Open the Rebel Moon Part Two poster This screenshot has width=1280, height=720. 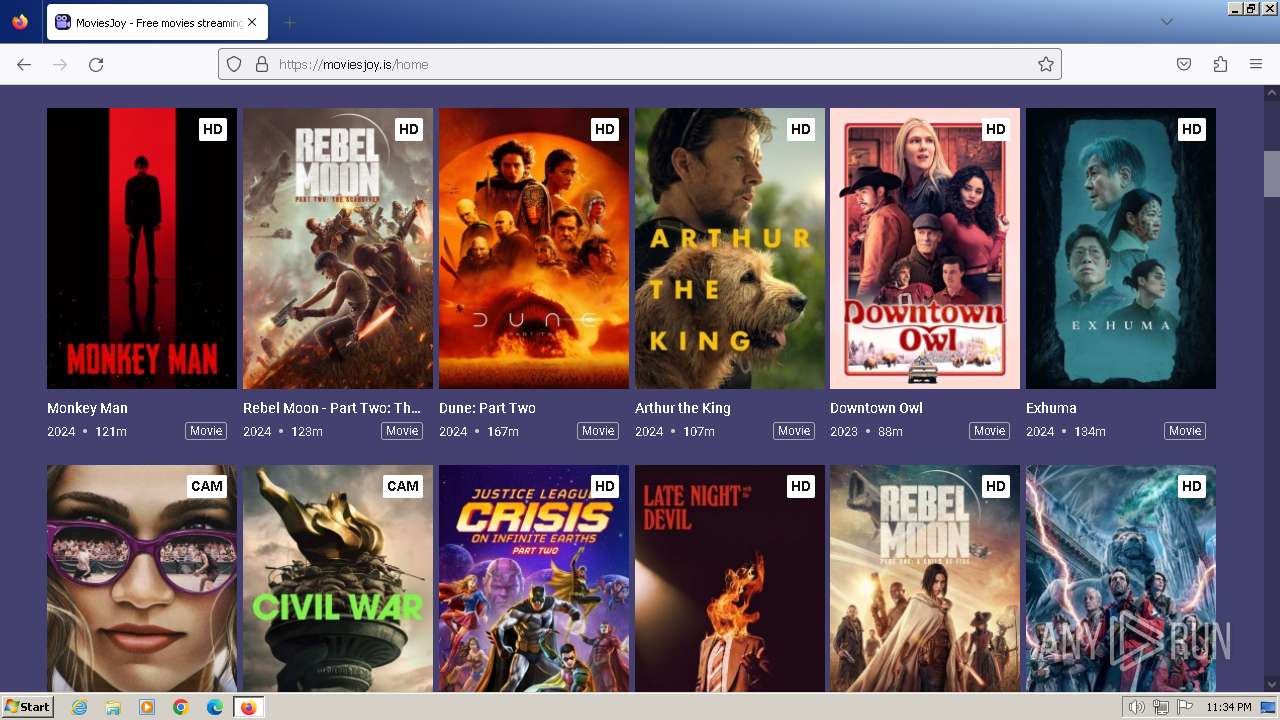(338, 248)
